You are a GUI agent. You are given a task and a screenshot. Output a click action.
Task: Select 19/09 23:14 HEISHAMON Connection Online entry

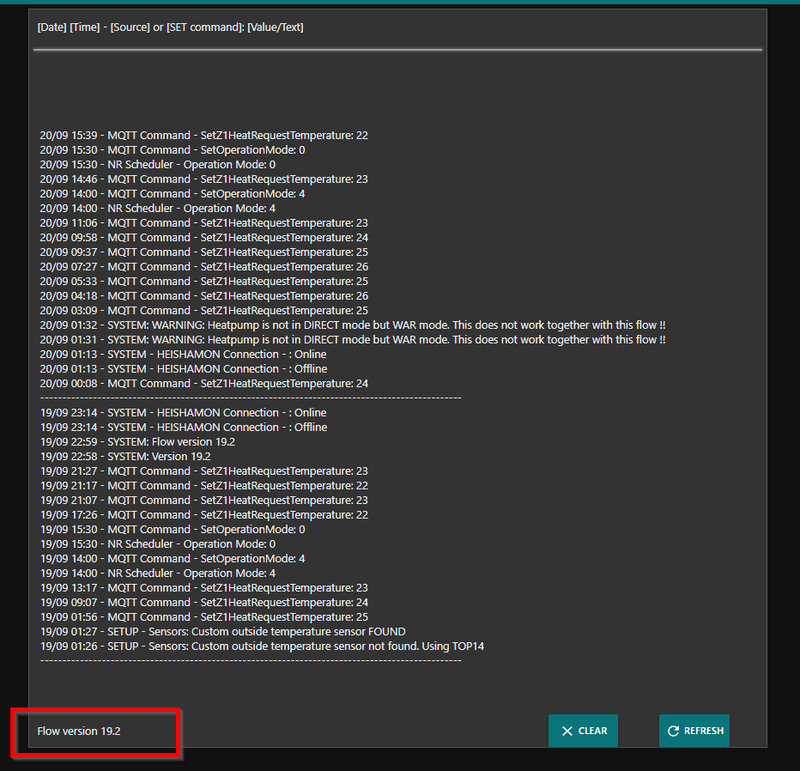[x=183, y=413]
